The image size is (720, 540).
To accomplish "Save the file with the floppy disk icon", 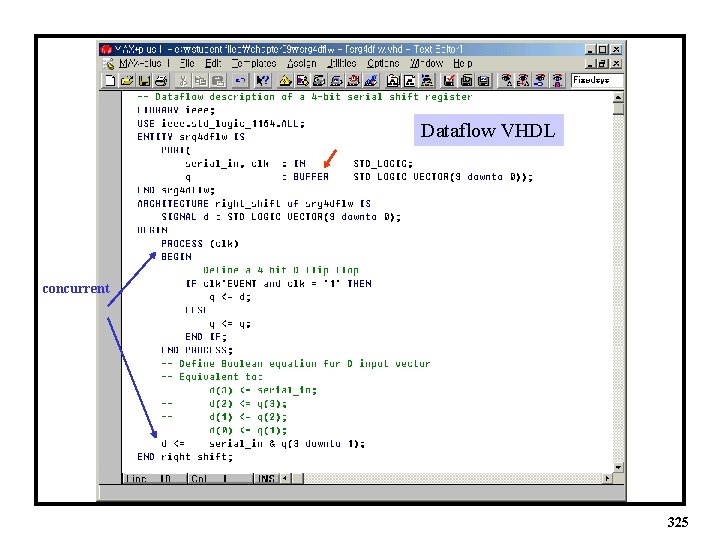I will [144, 81].
